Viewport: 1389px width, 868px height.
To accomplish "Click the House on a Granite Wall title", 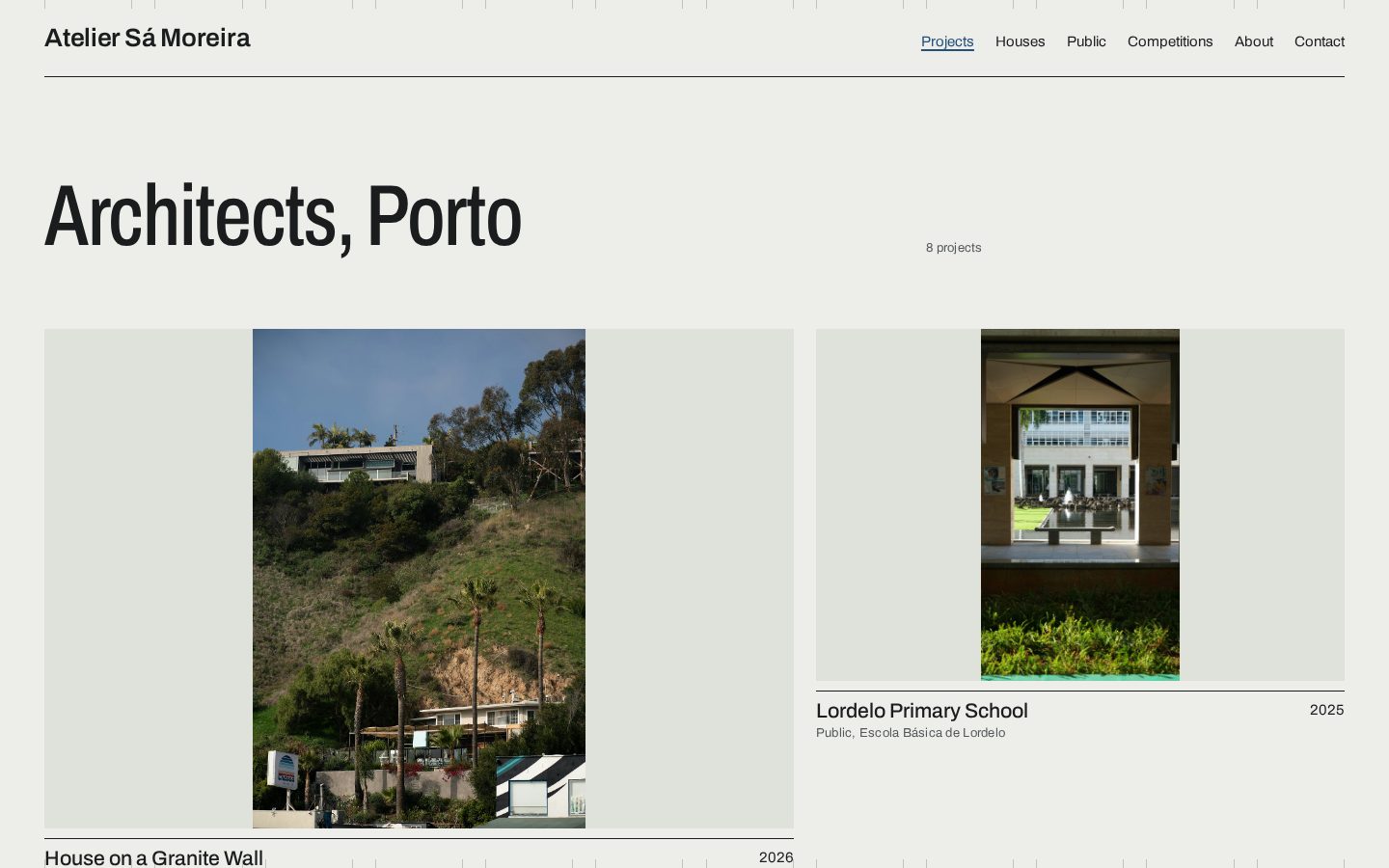I will 153,857.
